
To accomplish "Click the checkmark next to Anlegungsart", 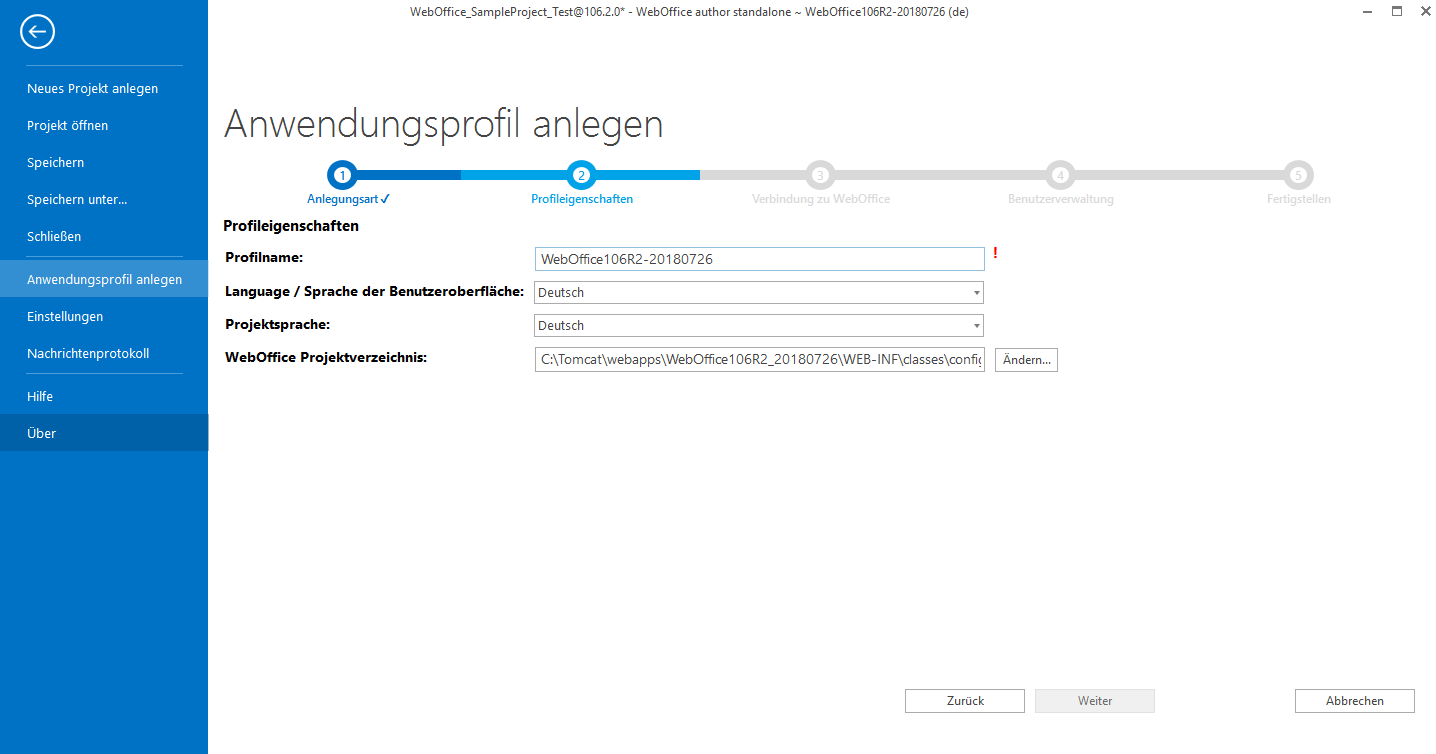I will click(x=386, y=199).
